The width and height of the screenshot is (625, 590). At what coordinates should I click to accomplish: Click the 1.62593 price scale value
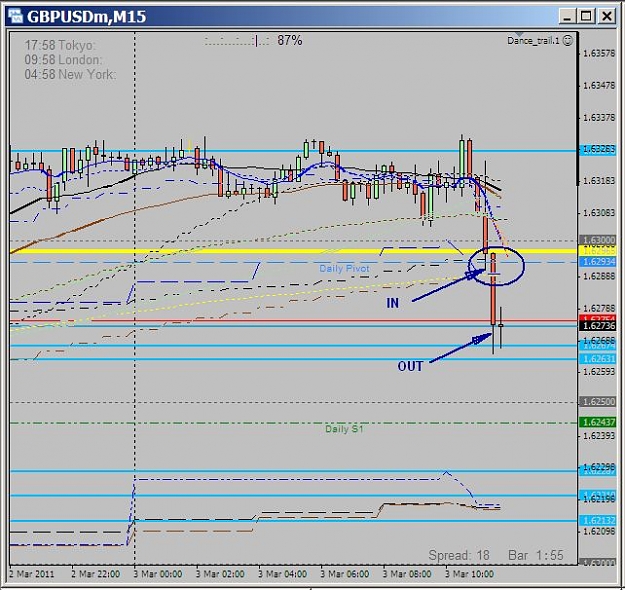(599, 372)
